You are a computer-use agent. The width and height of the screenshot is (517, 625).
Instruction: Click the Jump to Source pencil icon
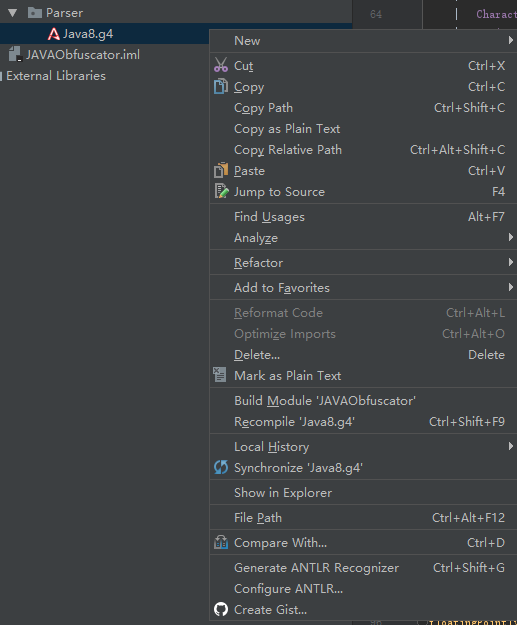tap(222, 191)
